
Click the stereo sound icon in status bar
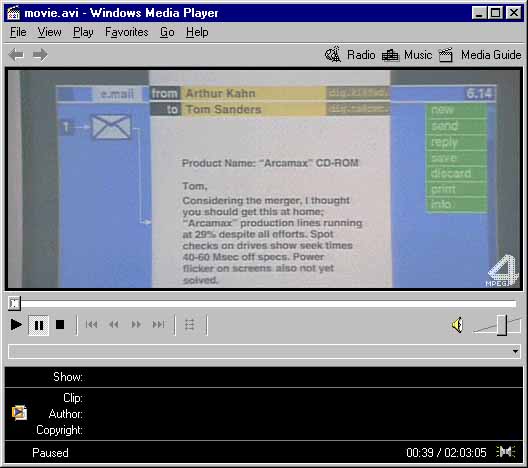(505, 452)
